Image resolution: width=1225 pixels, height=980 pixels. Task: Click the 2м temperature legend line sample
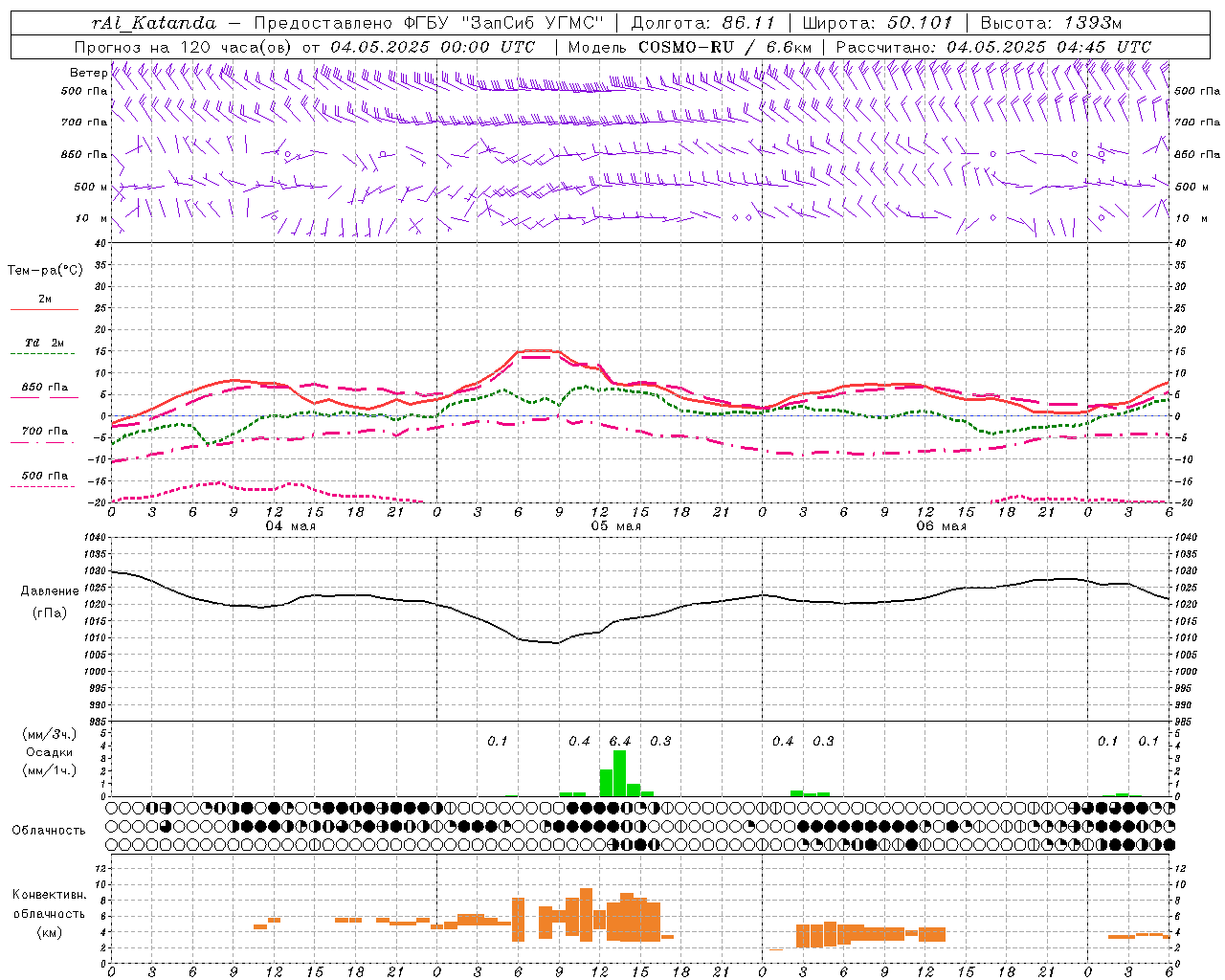[44, 310]
